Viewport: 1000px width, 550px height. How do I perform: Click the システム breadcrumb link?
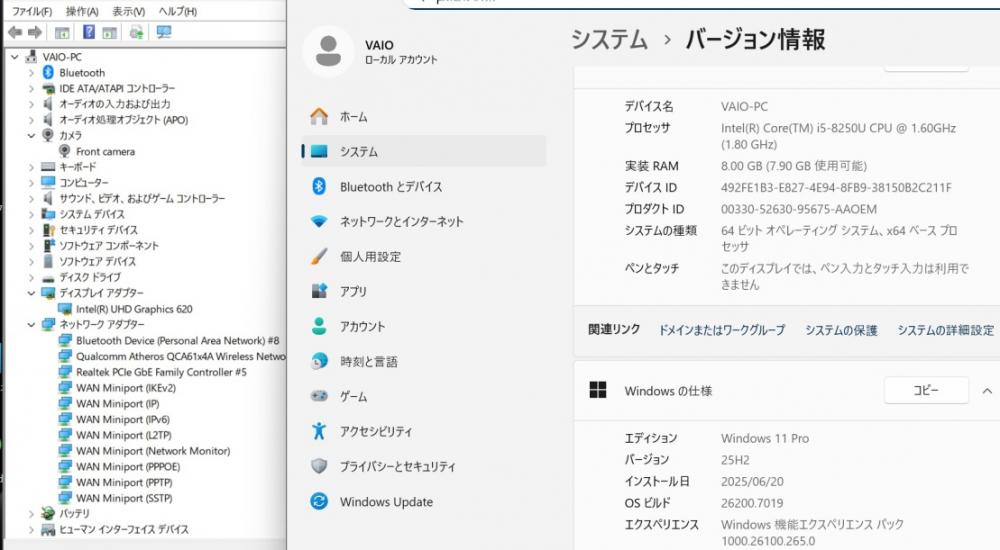tap(609, 40)
